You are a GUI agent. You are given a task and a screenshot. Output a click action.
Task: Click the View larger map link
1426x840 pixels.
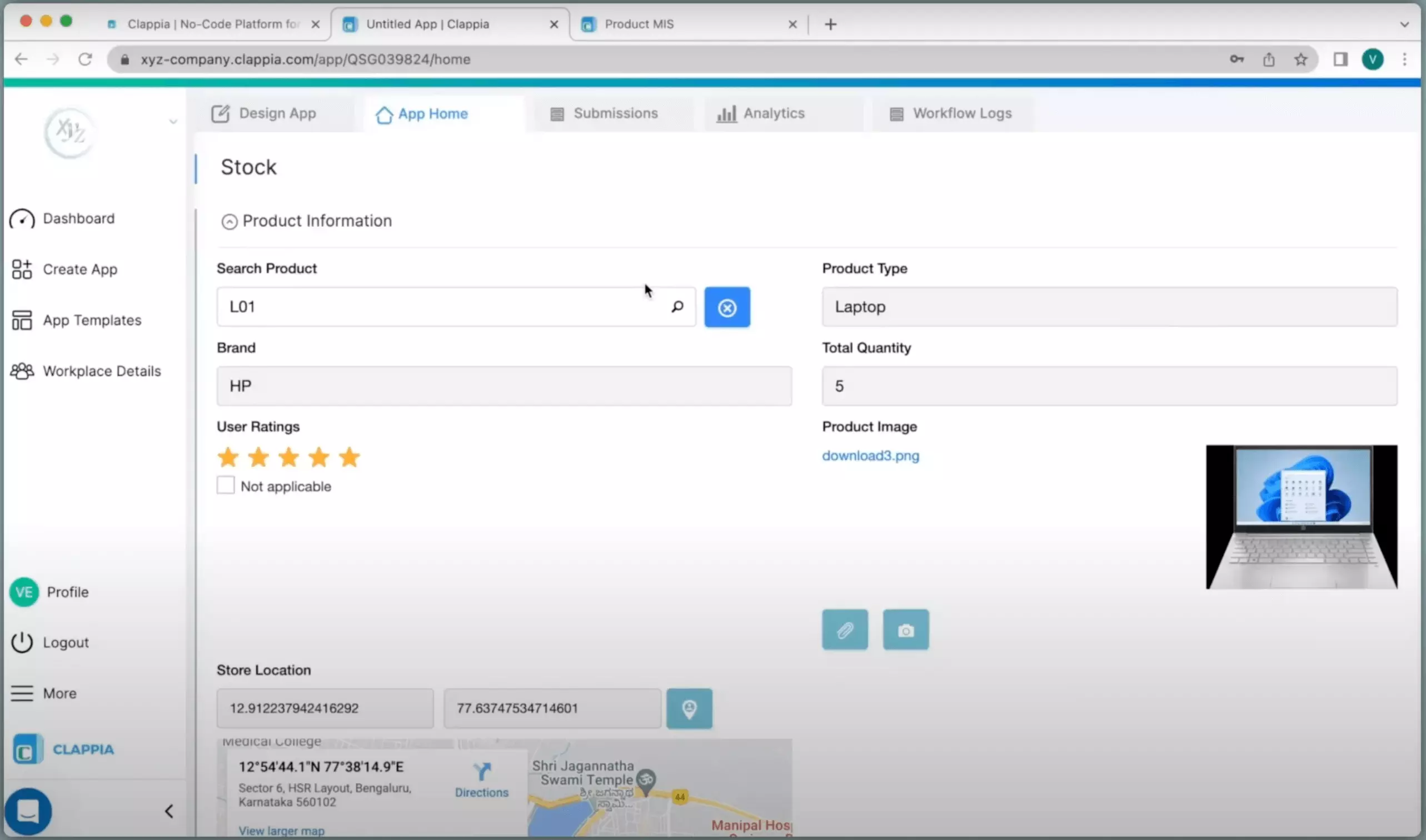click(282, 830)
